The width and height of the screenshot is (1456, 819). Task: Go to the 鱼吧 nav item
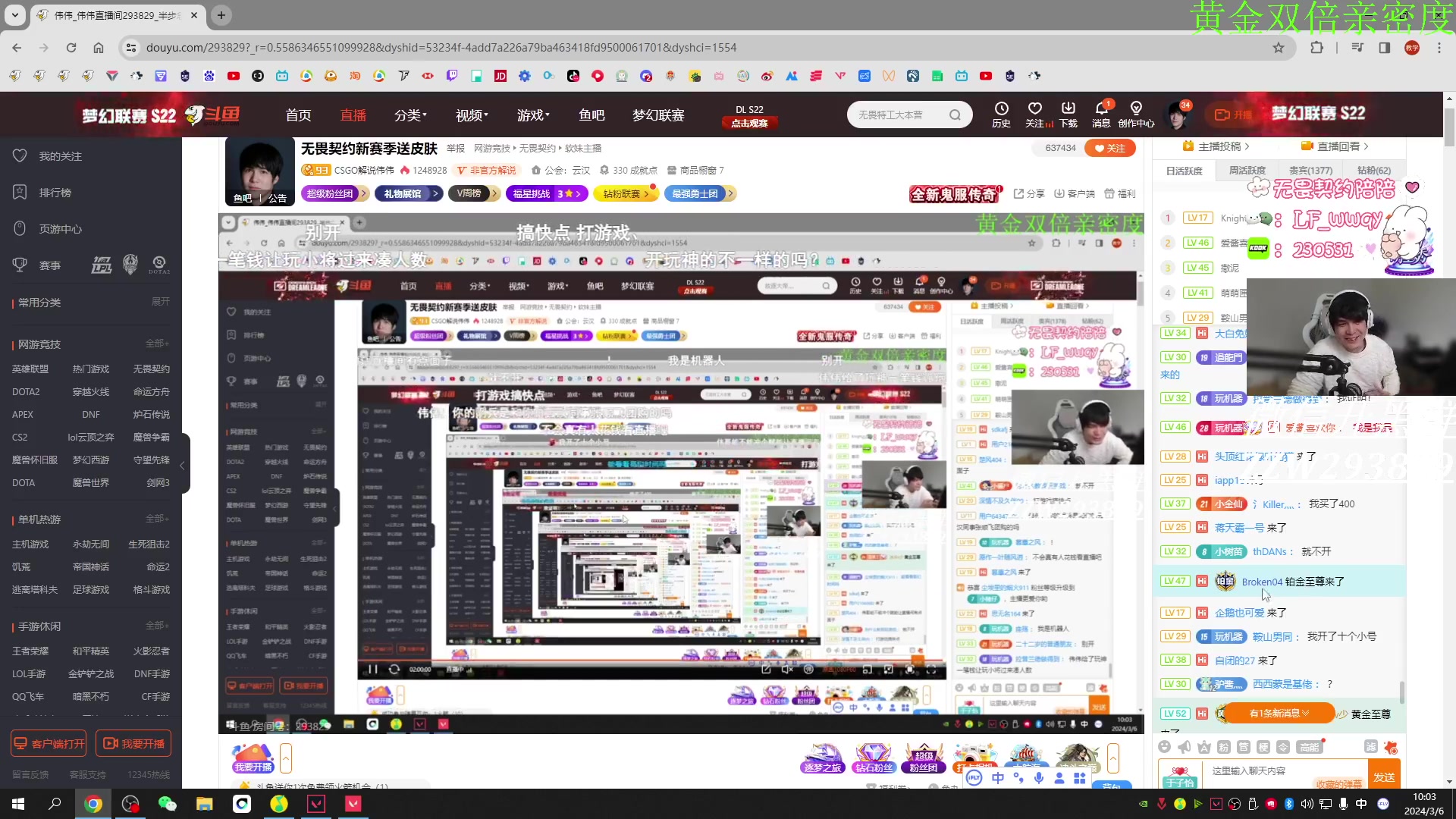click(591, 115)
